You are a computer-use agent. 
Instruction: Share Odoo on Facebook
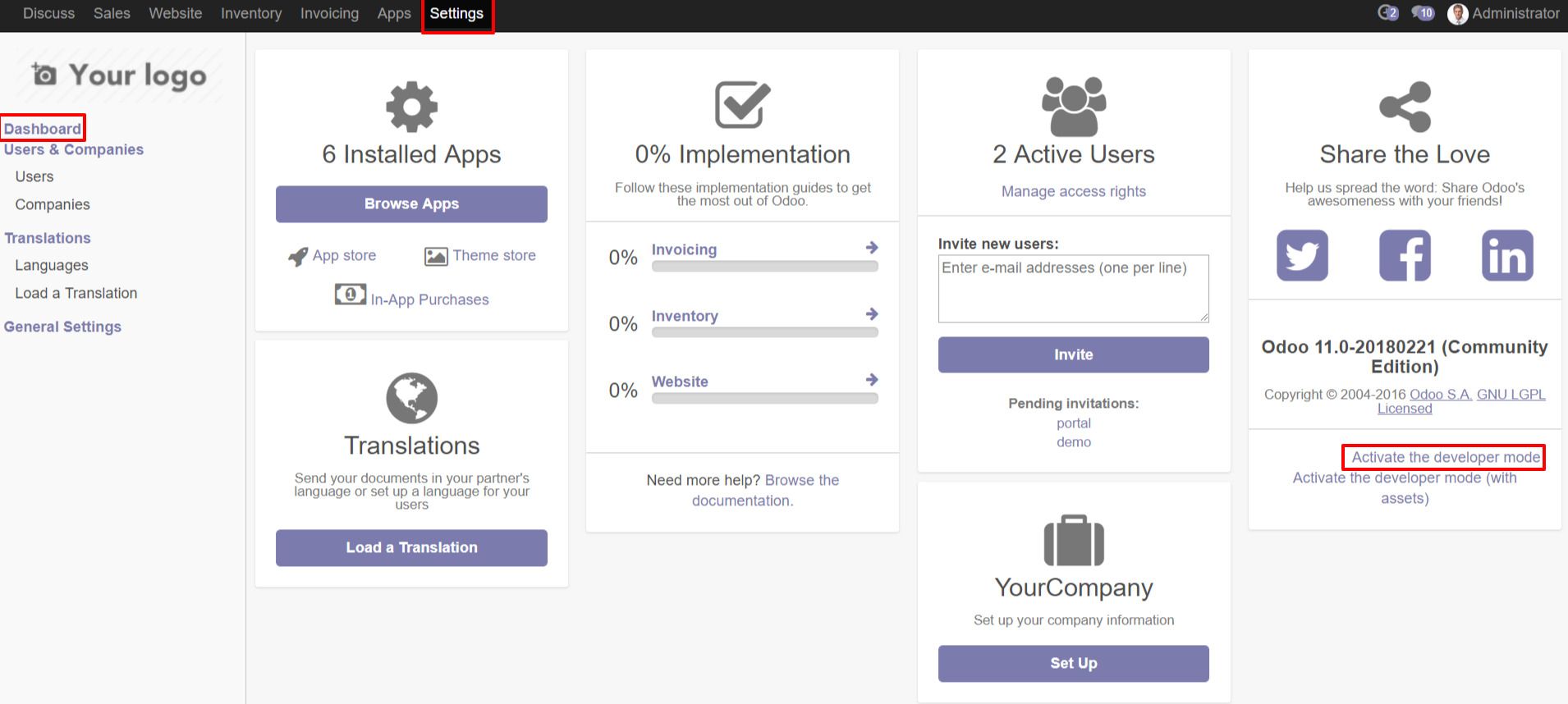pyautogui.click(x=1405, y=255)
